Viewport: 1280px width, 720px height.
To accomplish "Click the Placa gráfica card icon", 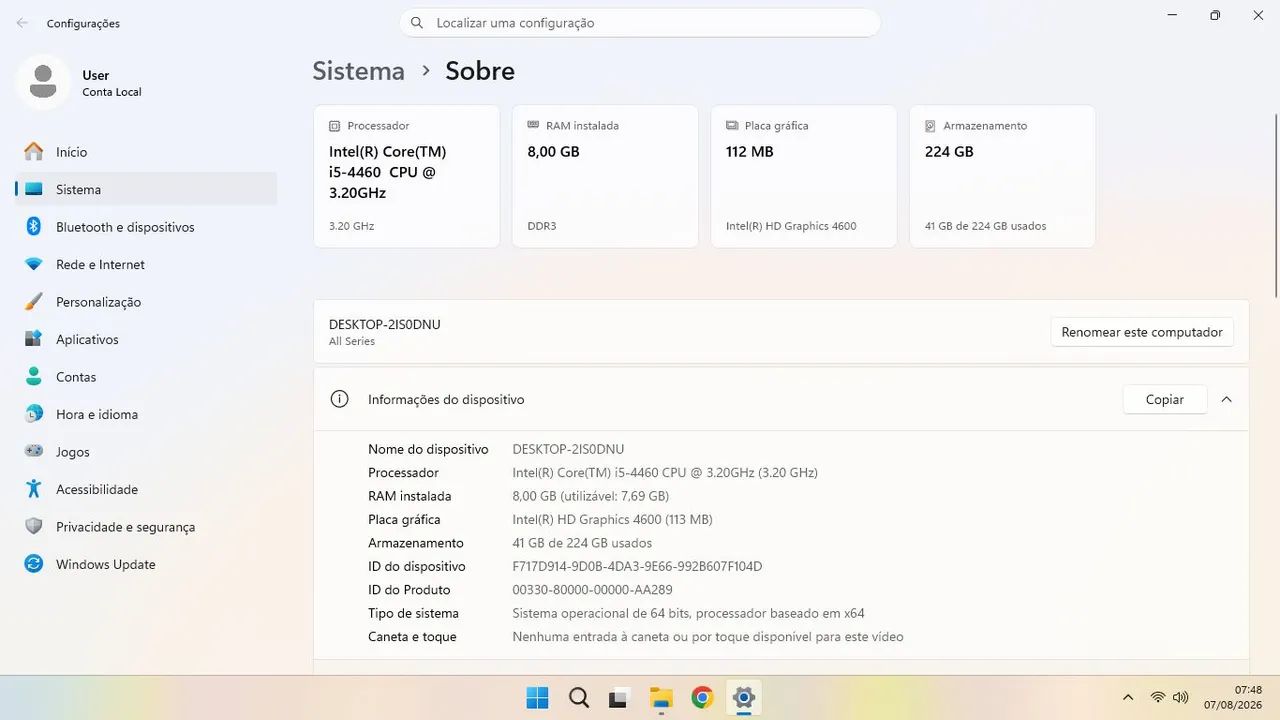I will tap(732, 126).
